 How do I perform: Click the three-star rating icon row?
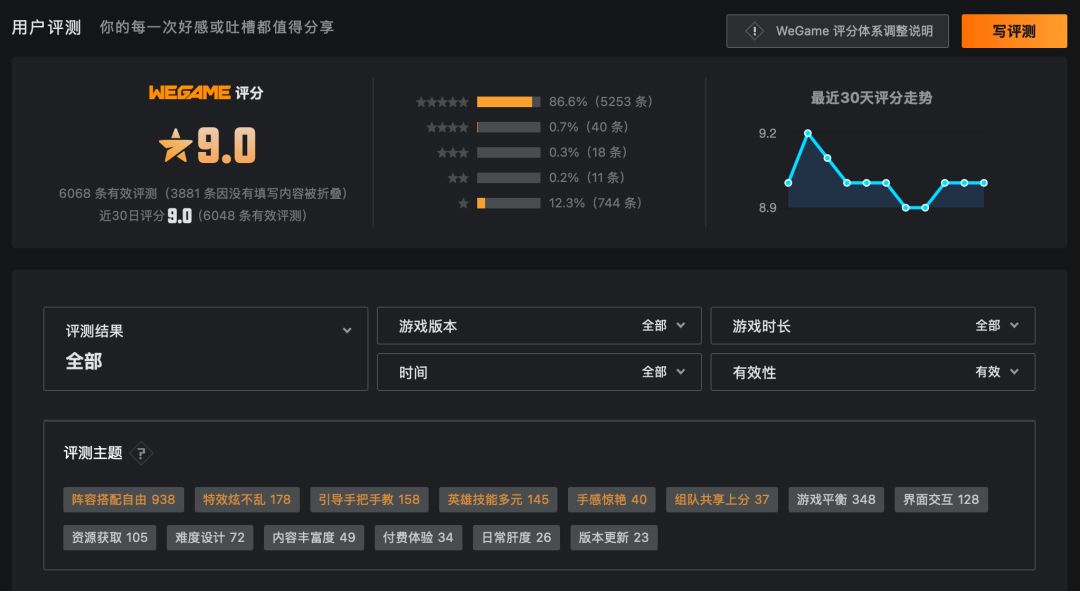click(x=453, y=153)
